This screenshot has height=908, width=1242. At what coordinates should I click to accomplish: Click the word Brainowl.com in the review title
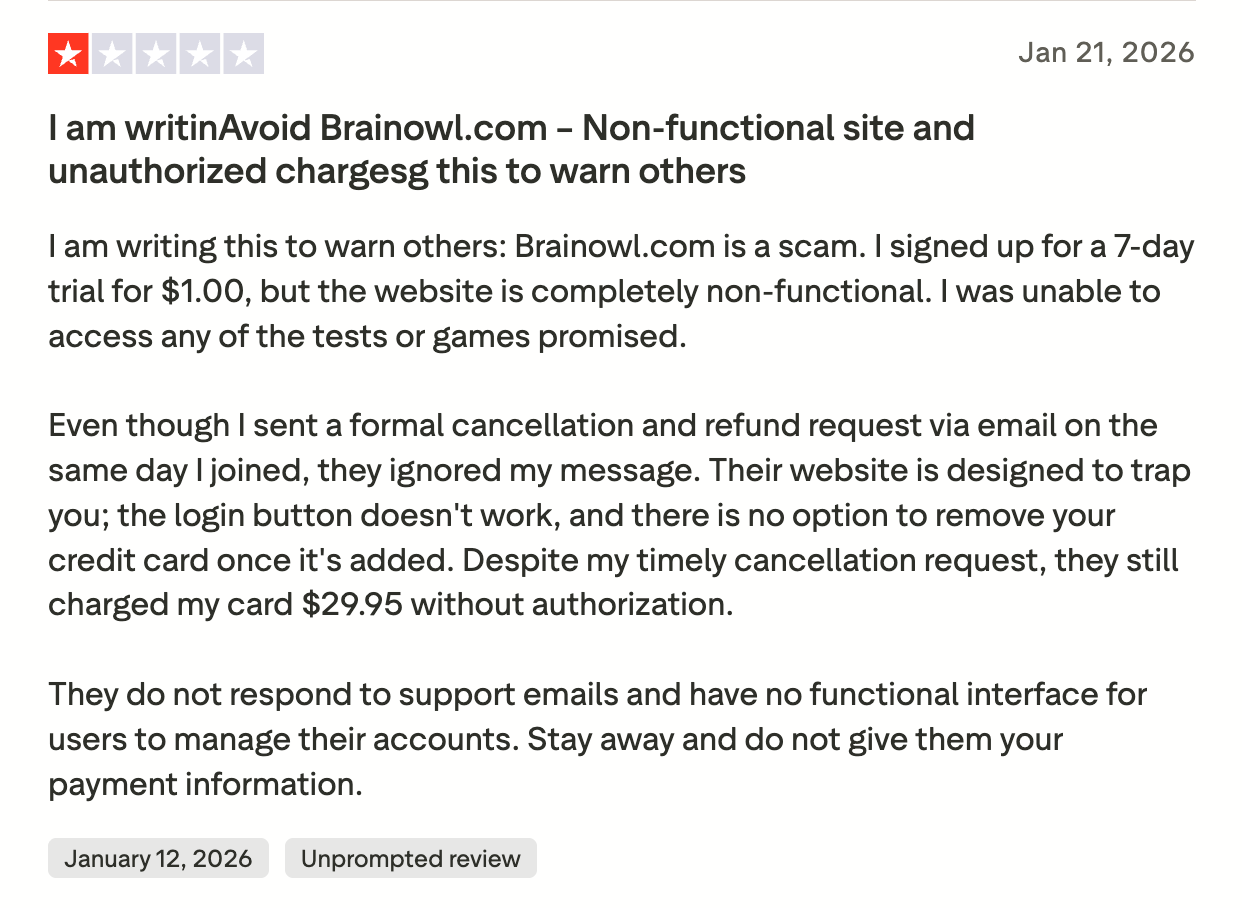coord(433,128)
